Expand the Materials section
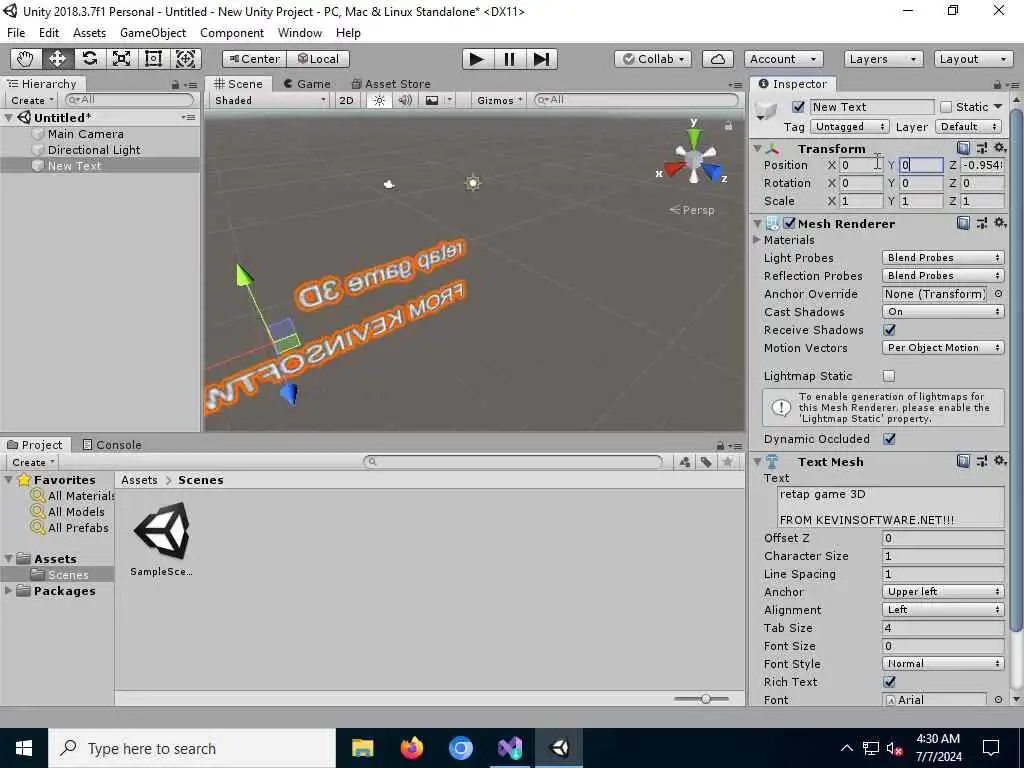 757,240
